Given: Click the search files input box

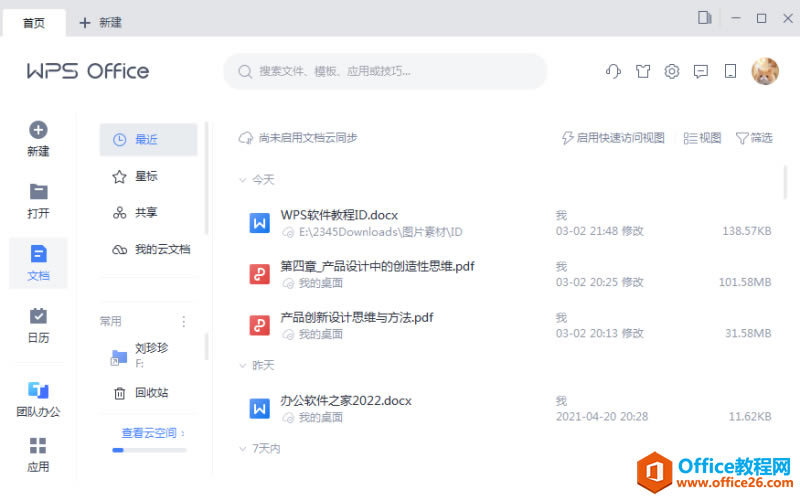Looking at the screenshot, I should tap(385, 71).
